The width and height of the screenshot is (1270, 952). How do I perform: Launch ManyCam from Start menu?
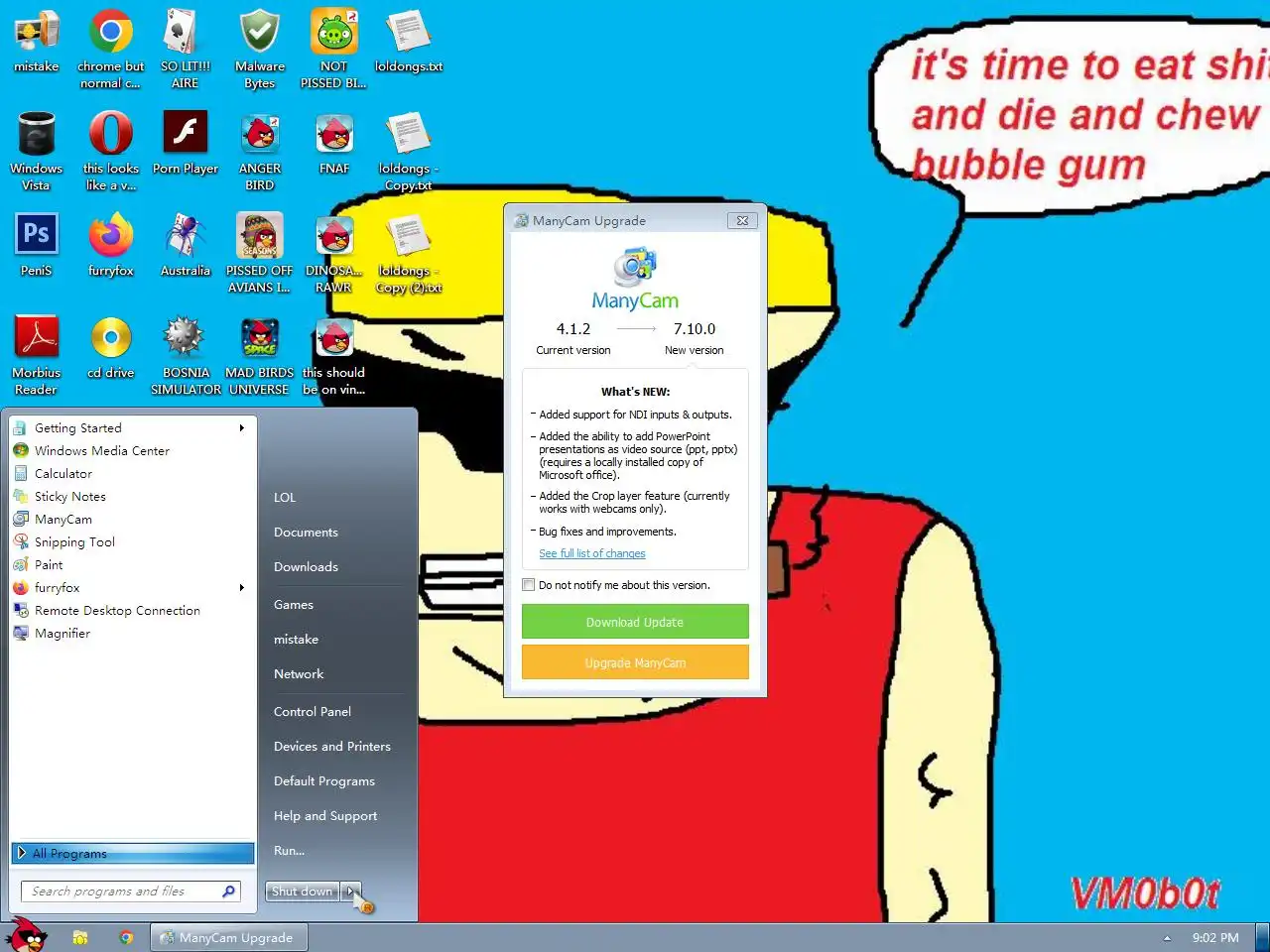(133, 519)
